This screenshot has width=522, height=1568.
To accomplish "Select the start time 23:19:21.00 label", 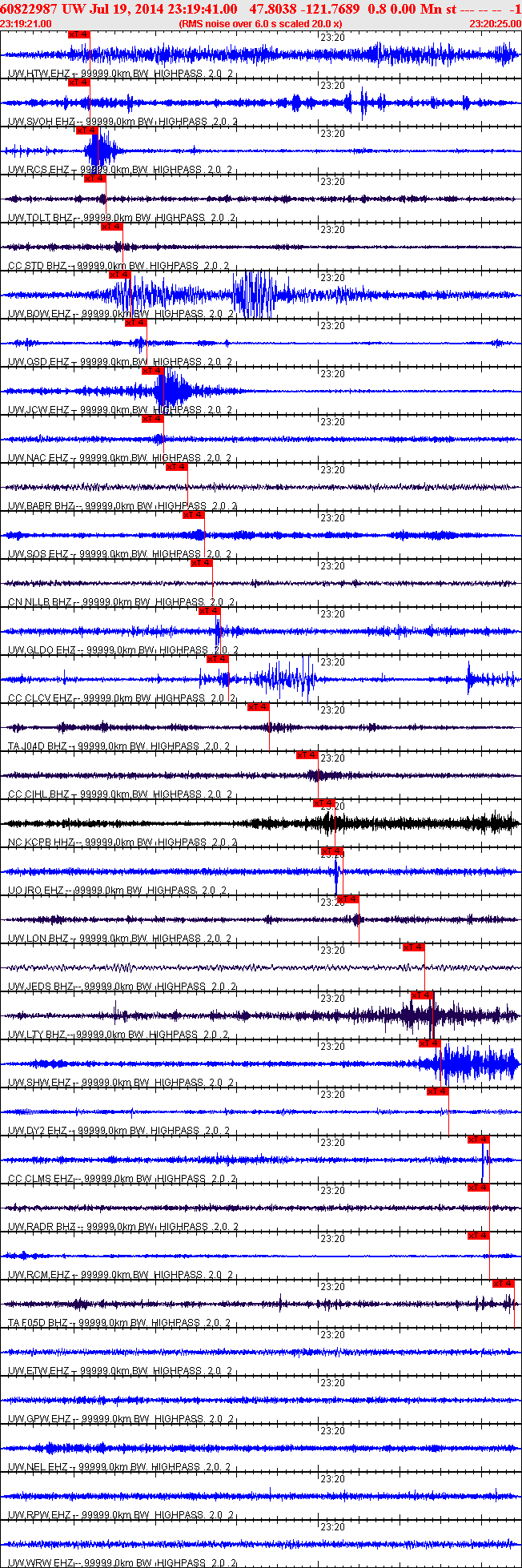I will [x=26, y=24].
